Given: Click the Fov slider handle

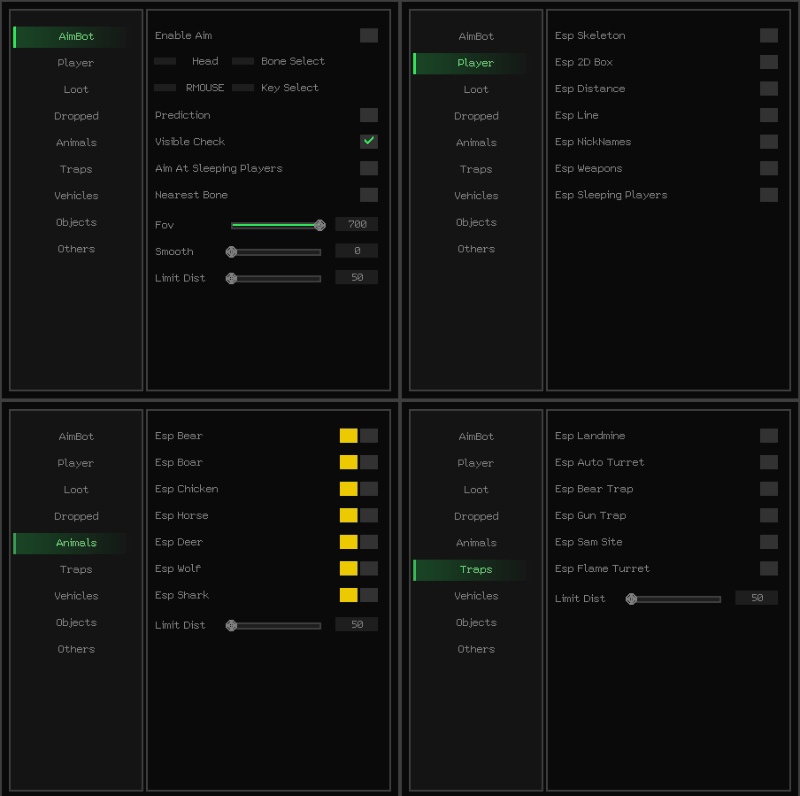Looking at the screenshot, I should click(320, 225).
